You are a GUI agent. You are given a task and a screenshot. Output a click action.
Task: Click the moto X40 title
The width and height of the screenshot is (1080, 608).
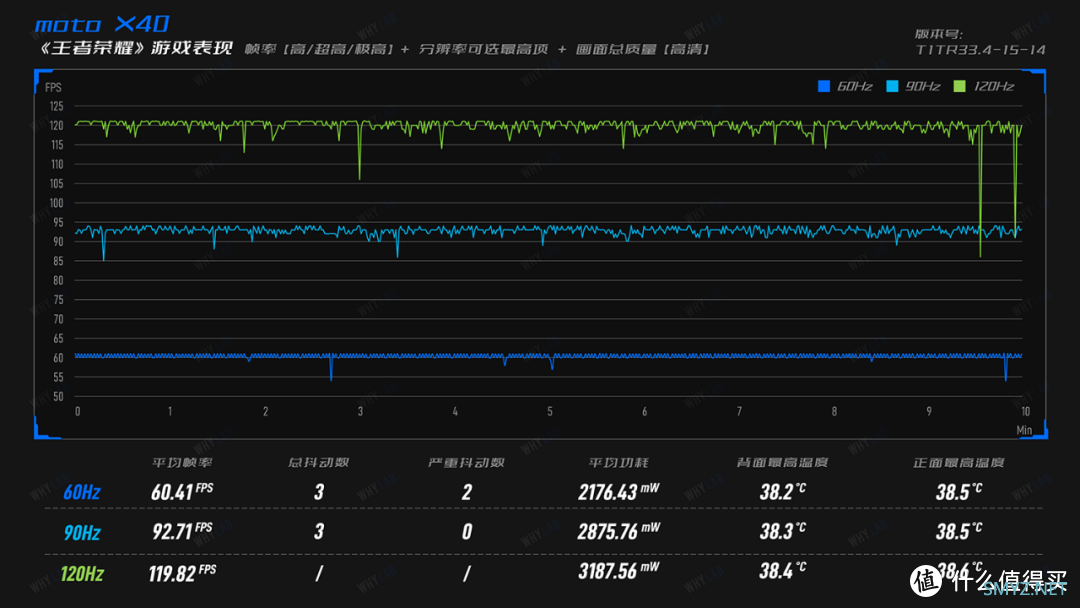pos(102,24)
